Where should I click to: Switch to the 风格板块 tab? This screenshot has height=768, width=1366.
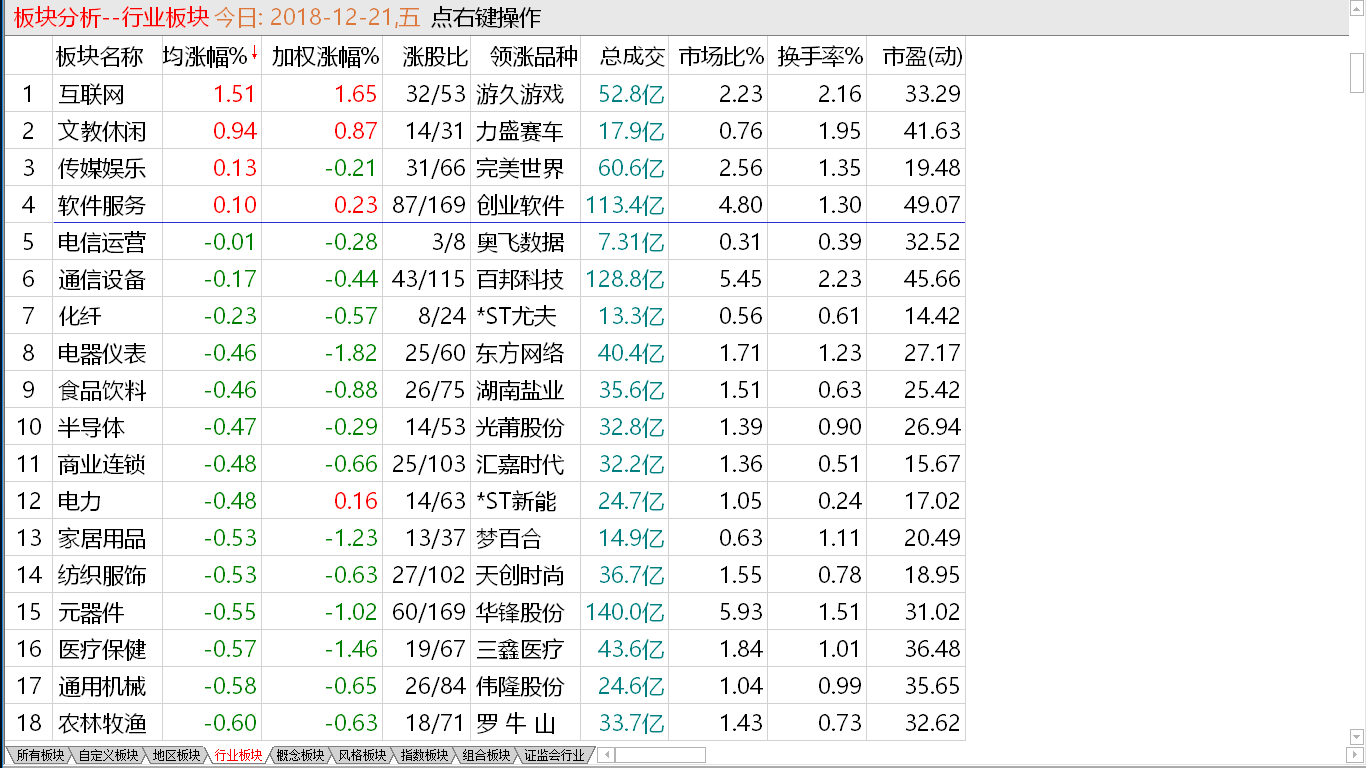tap(362, 755)
